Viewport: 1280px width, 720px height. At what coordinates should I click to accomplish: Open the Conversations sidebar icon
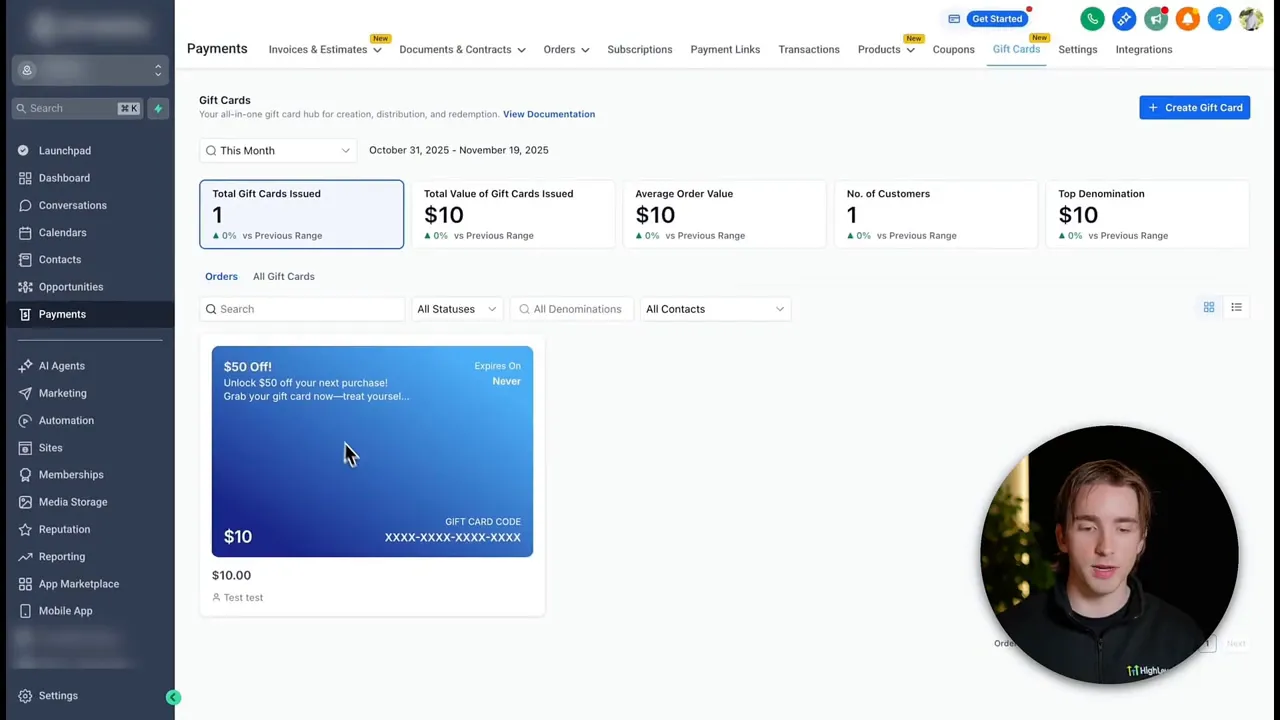(x=25, y=205)
